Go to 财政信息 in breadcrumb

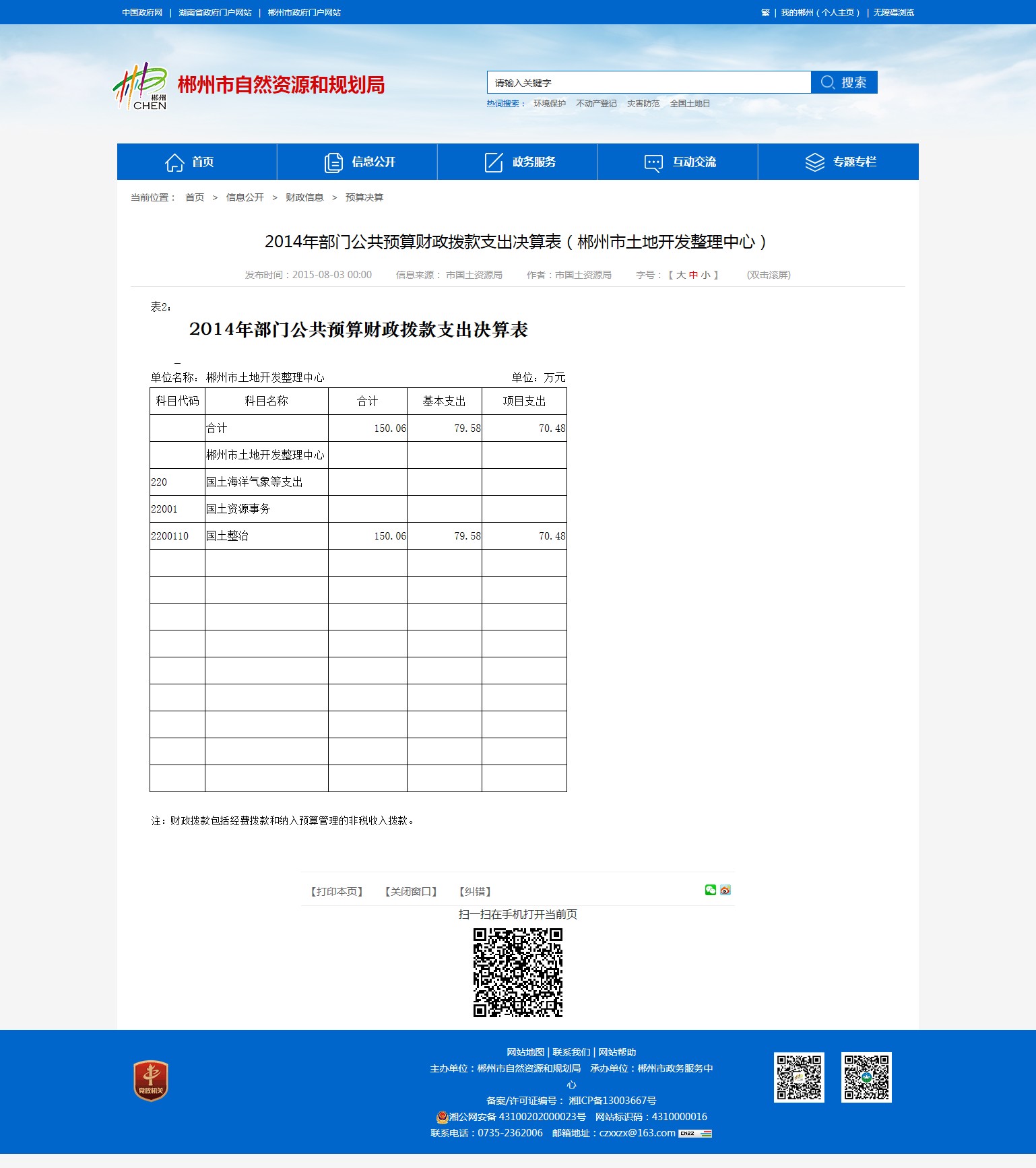(x=304, y=197)
